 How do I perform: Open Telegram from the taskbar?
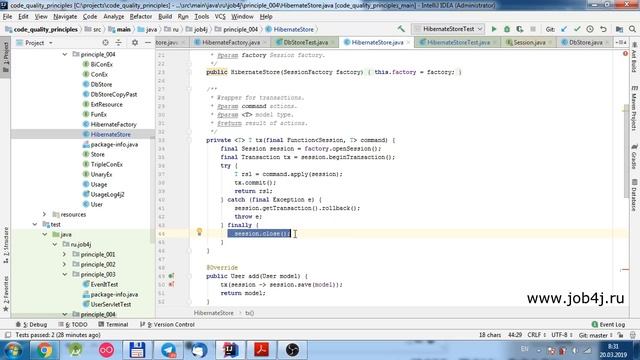[168, 350]
